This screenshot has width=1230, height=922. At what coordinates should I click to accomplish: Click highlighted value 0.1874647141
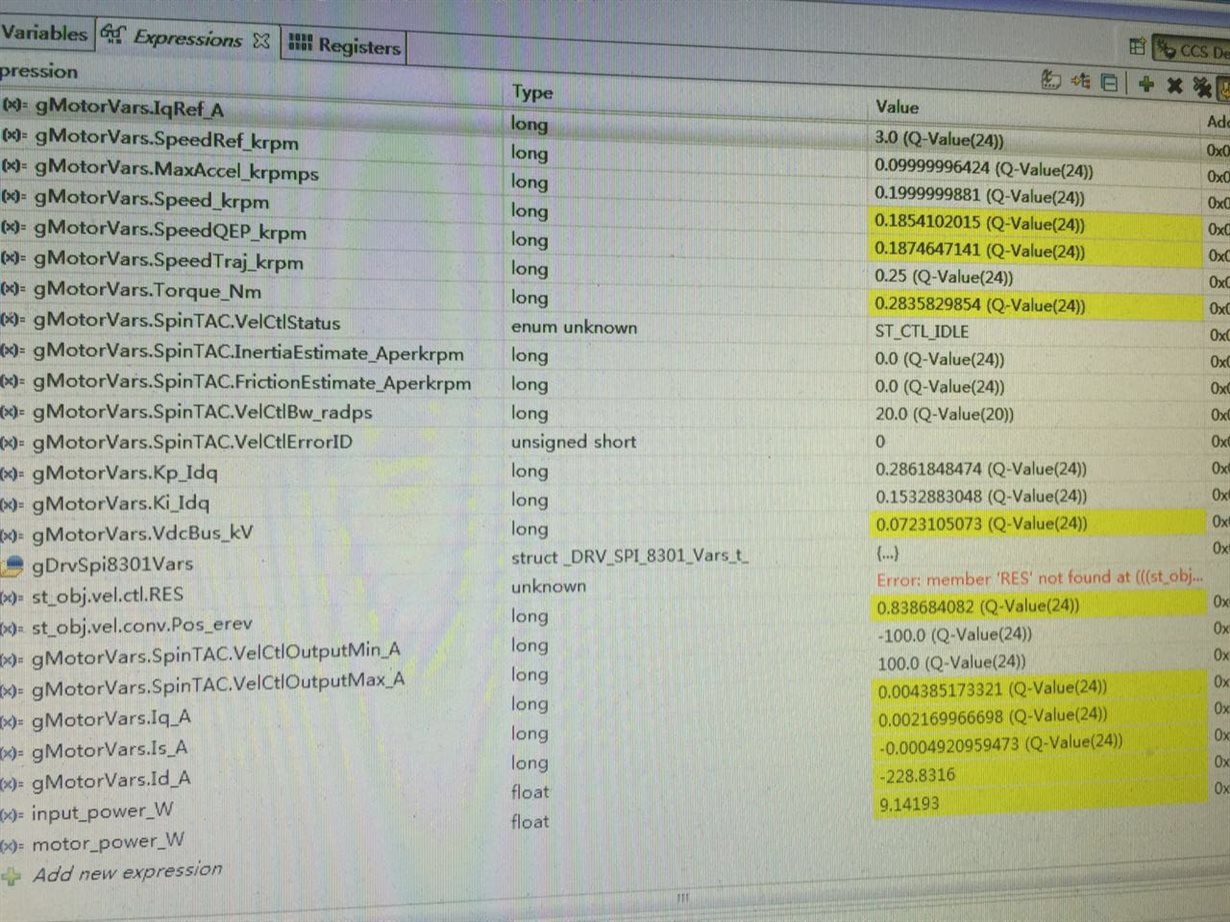(980, 251)
